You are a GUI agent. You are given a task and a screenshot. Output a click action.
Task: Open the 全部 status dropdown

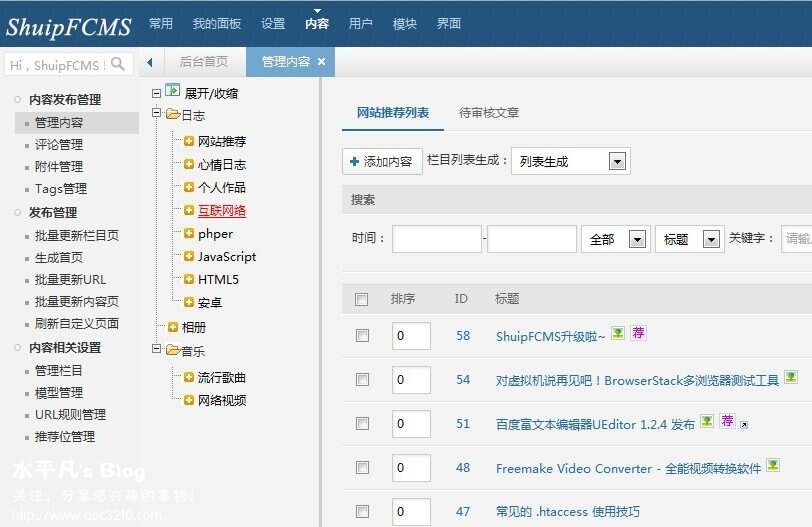point(615,239)
